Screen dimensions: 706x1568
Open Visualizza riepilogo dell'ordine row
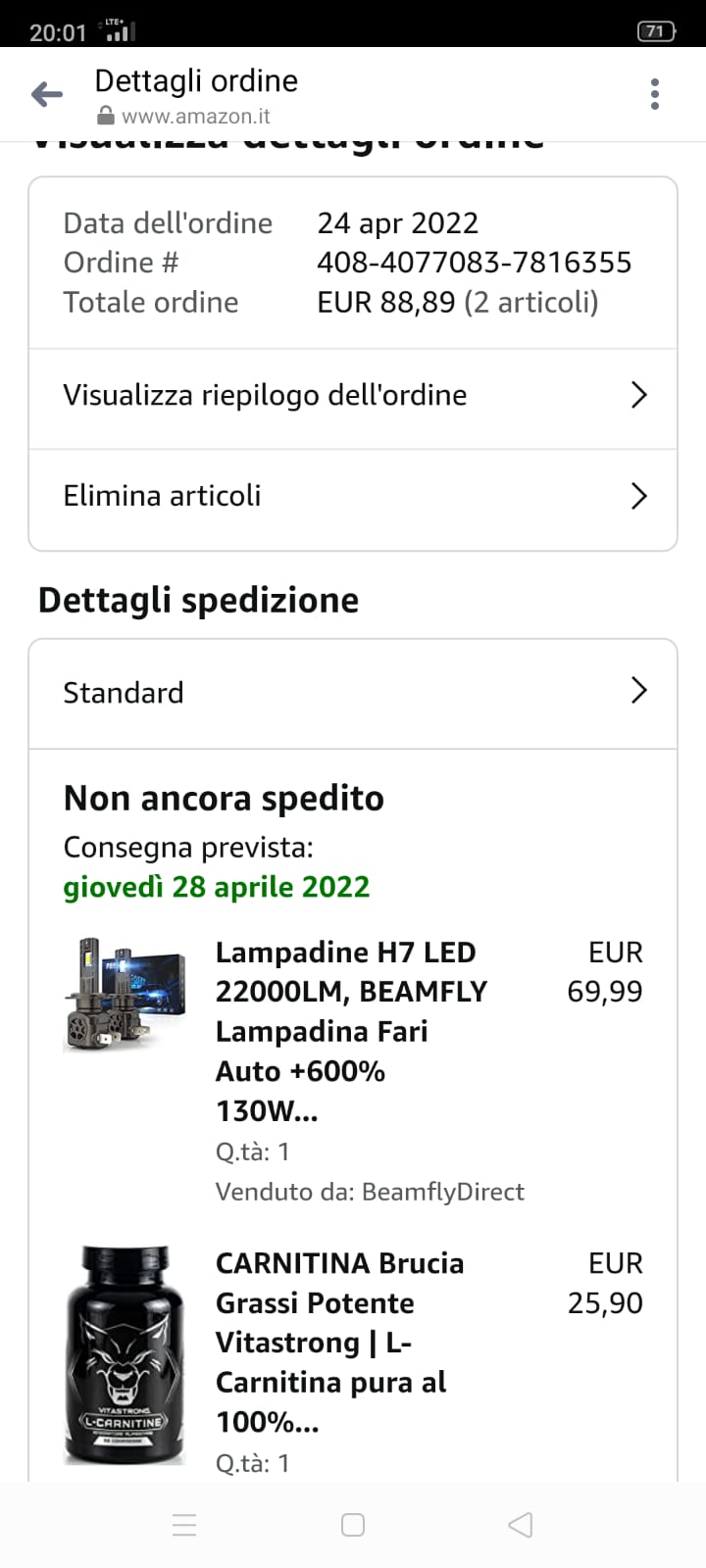tap(265, 395)
